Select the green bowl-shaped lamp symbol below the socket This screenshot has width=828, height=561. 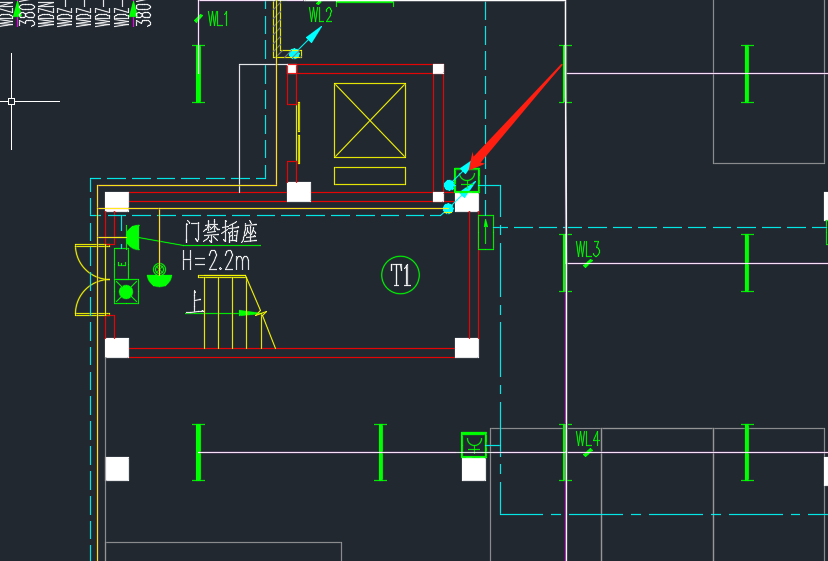pyautogui.click(x=158, y=277)
